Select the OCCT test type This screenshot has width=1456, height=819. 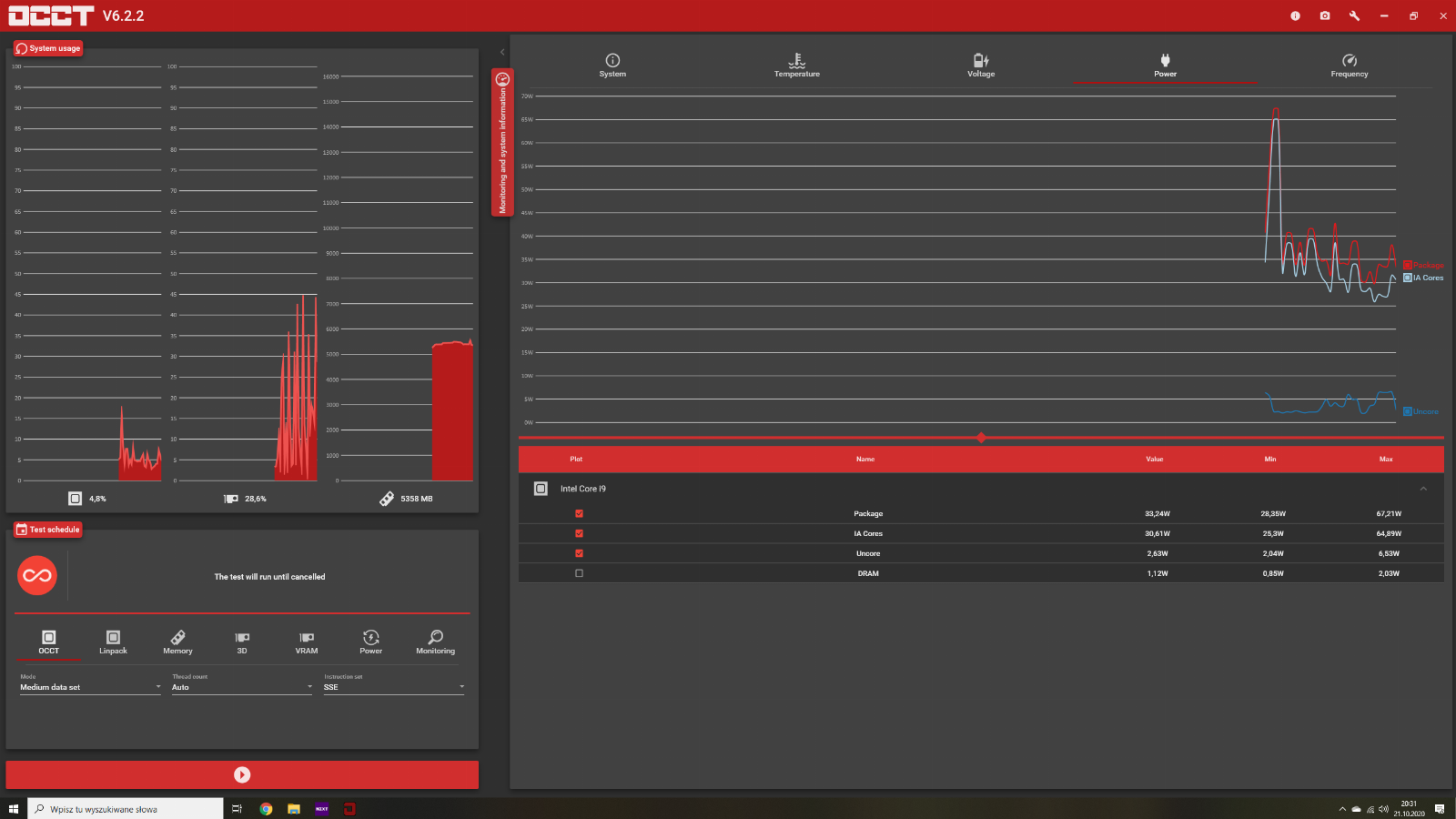click(x=49, y=642)
